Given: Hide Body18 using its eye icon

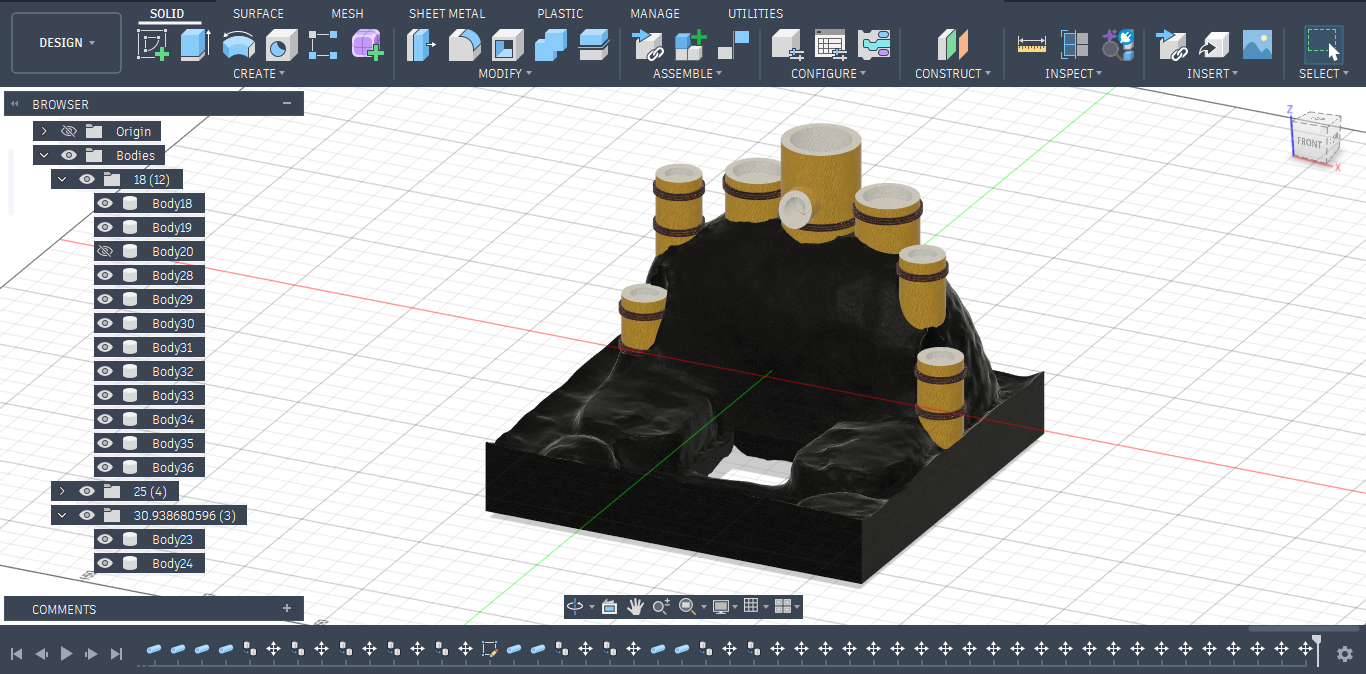Looking at the screenshot, I should pyautogui.click(x=105, y=203).
